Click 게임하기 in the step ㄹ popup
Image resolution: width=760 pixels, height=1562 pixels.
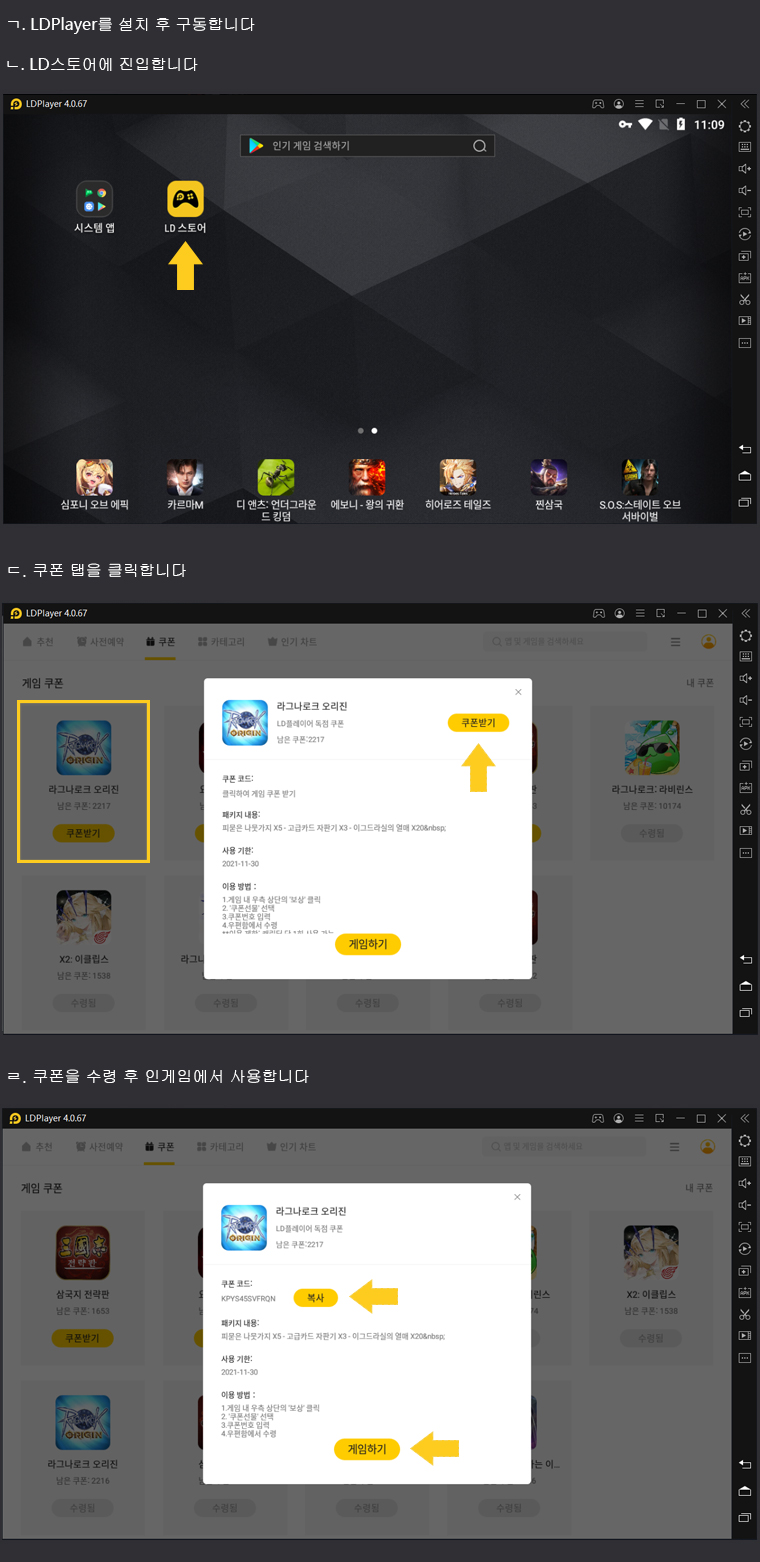(367, 1449)
